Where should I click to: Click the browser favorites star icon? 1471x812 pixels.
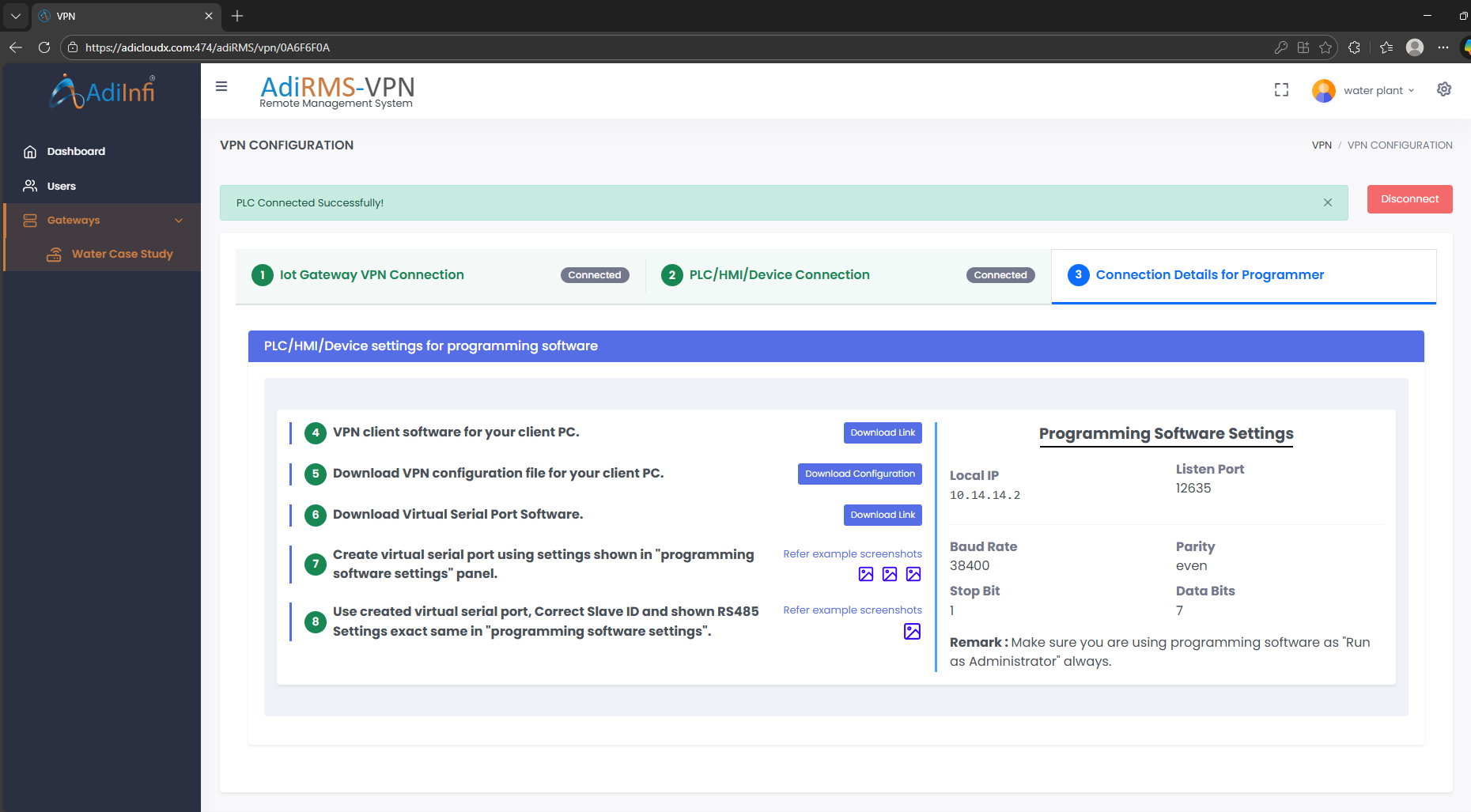(1325, 47)
